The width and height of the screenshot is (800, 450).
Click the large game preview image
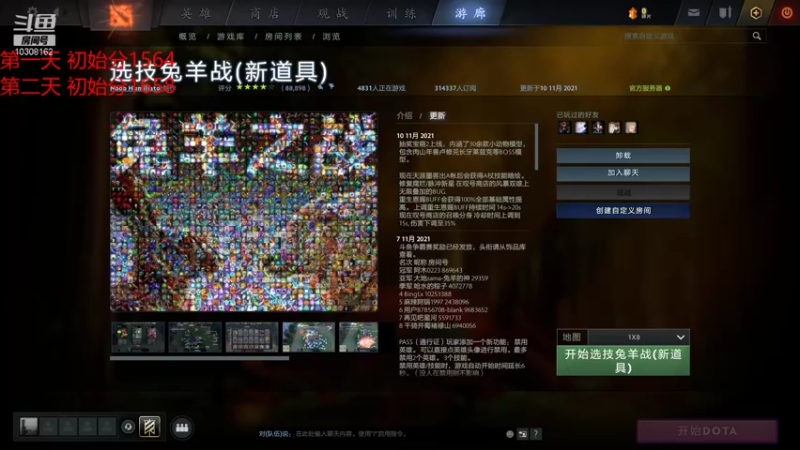pos(244,212)
